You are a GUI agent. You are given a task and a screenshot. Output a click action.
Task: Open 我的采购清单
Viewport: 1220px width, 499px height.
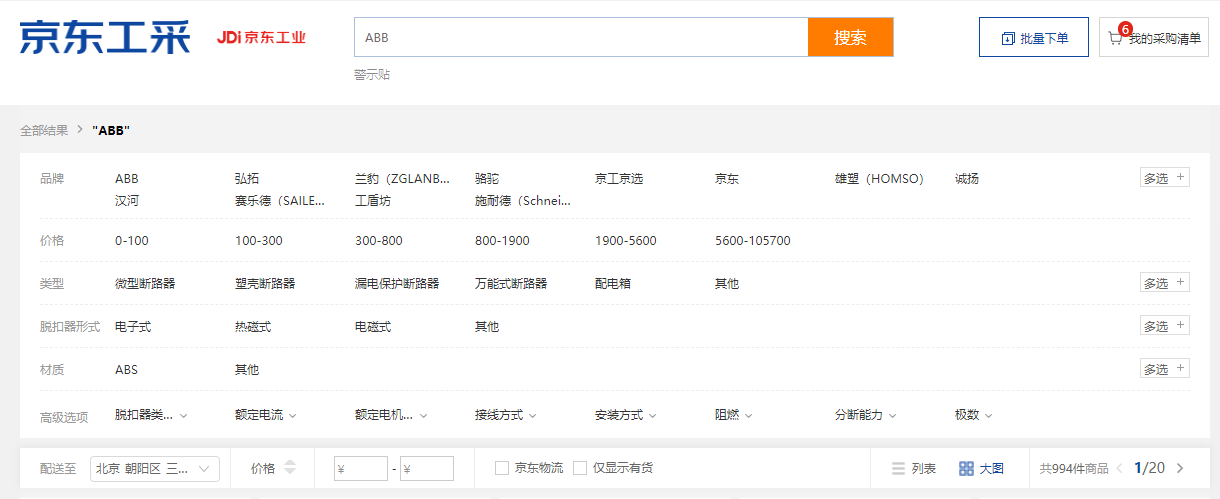tap(1153, 37)
